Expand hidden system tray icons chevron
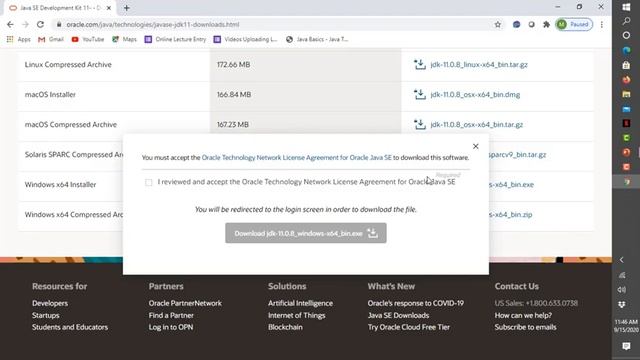 [622, 260]
